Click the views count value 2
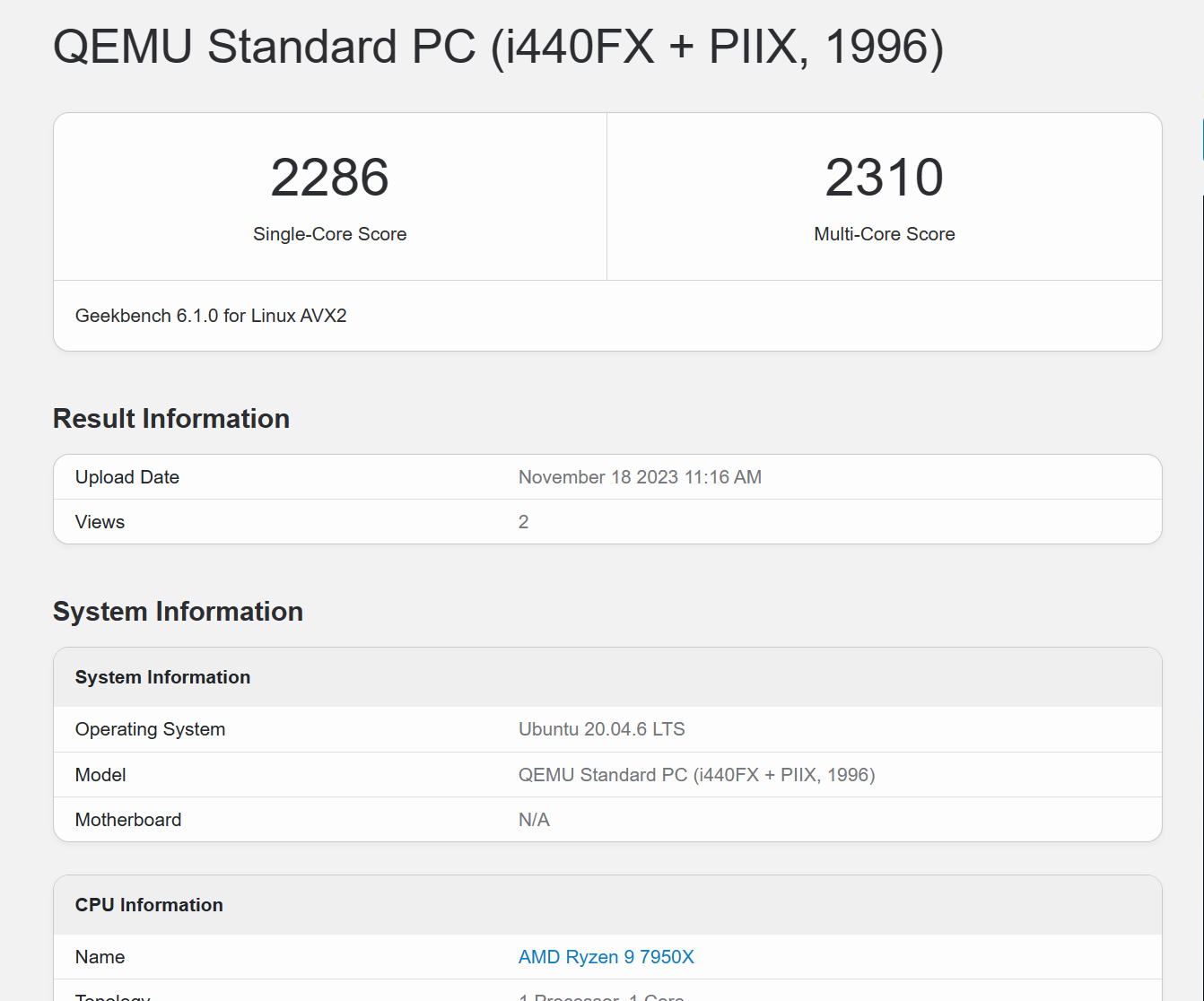The height and width of the screenshot is (1001, 1204). click(x=524, y=522)
